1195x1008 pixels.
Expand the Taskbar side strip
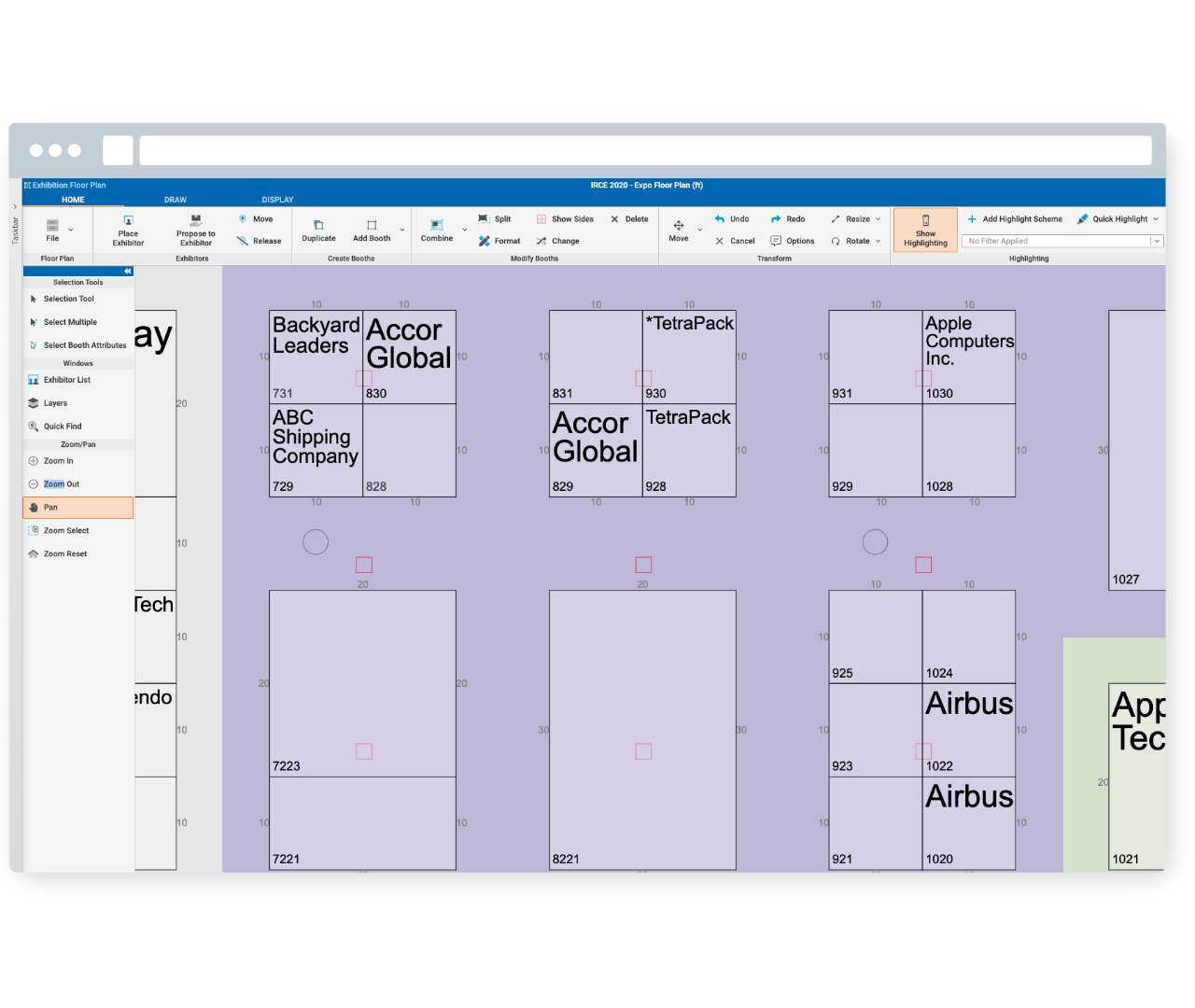pyautogui.click(x=15, y=206)
